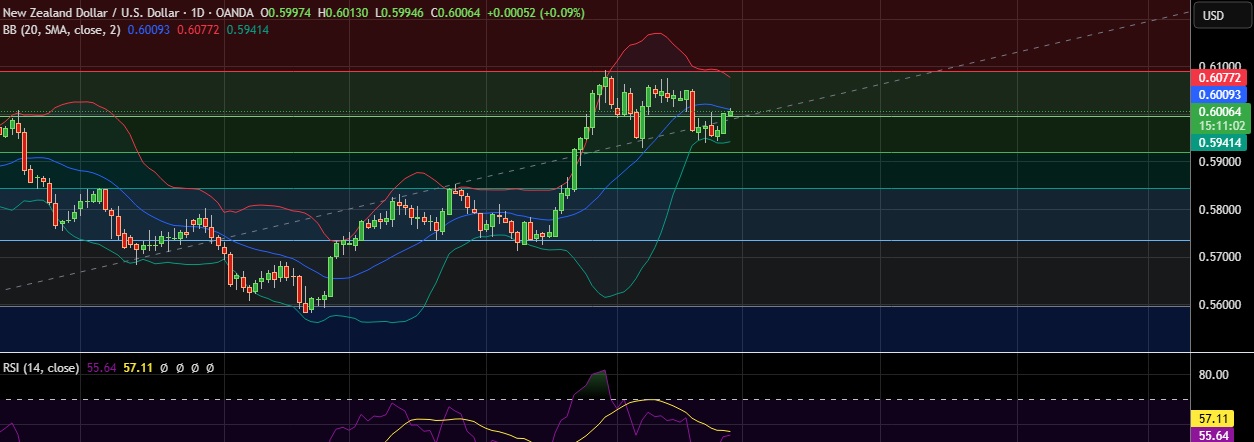Click the yellow 57.11 RSI axis label
This screenshot has height=442, width=1254.
(x=1212, y=417)
